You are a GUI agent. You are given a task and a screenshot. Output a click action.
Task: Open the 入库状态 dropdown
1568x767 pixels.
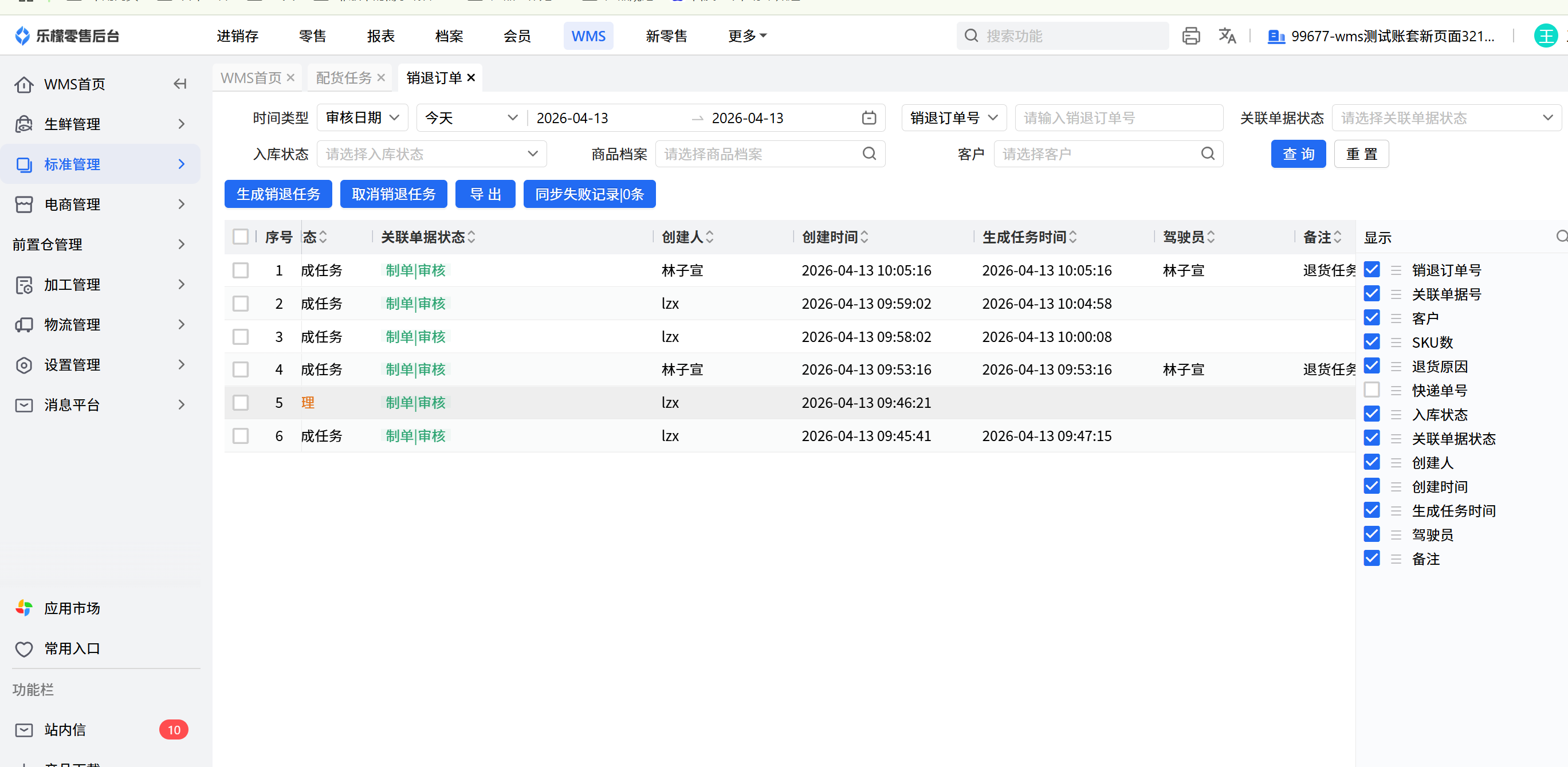[431, 154]
